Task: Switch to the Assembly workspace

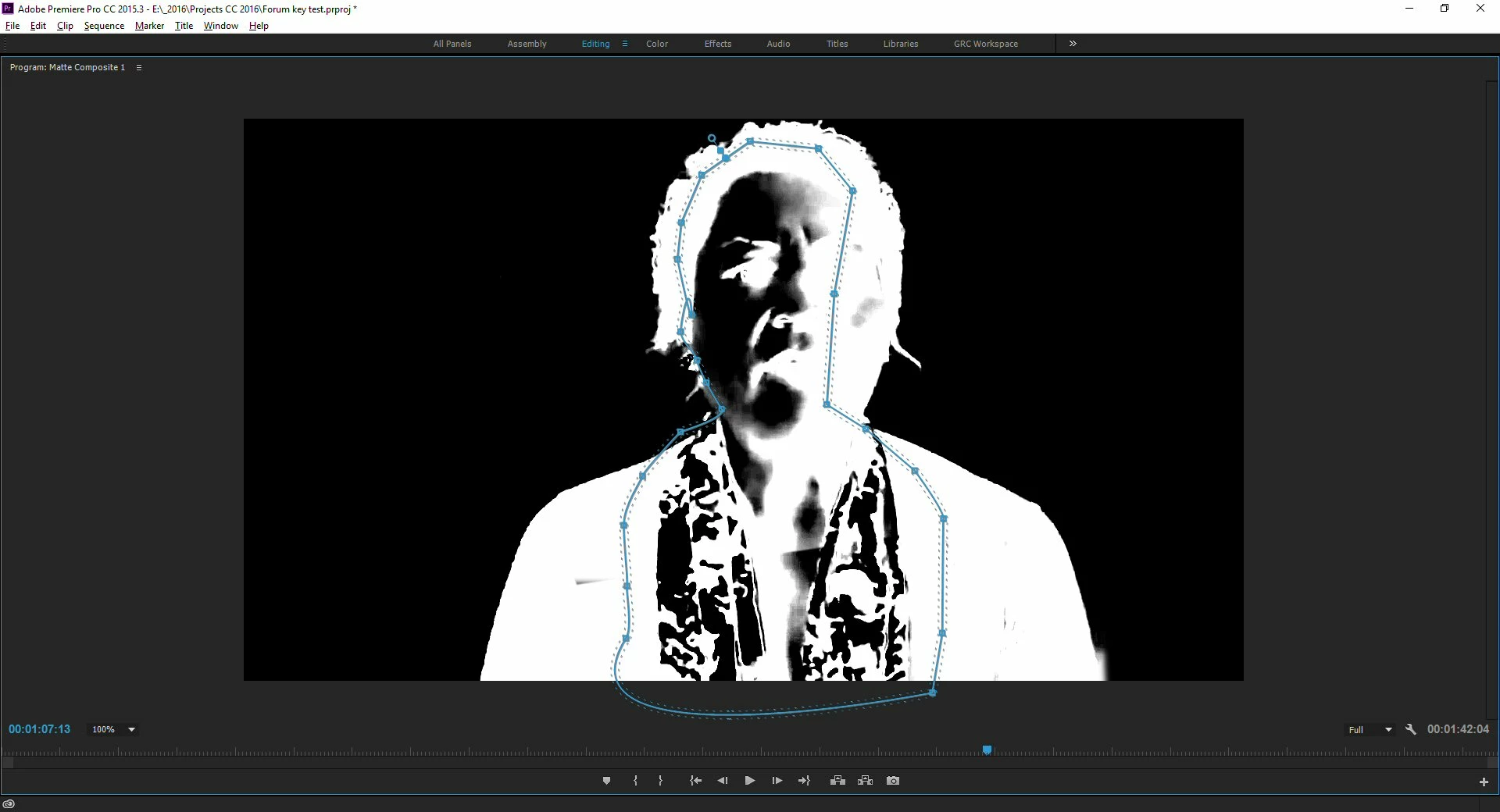Action: (527, 44)
